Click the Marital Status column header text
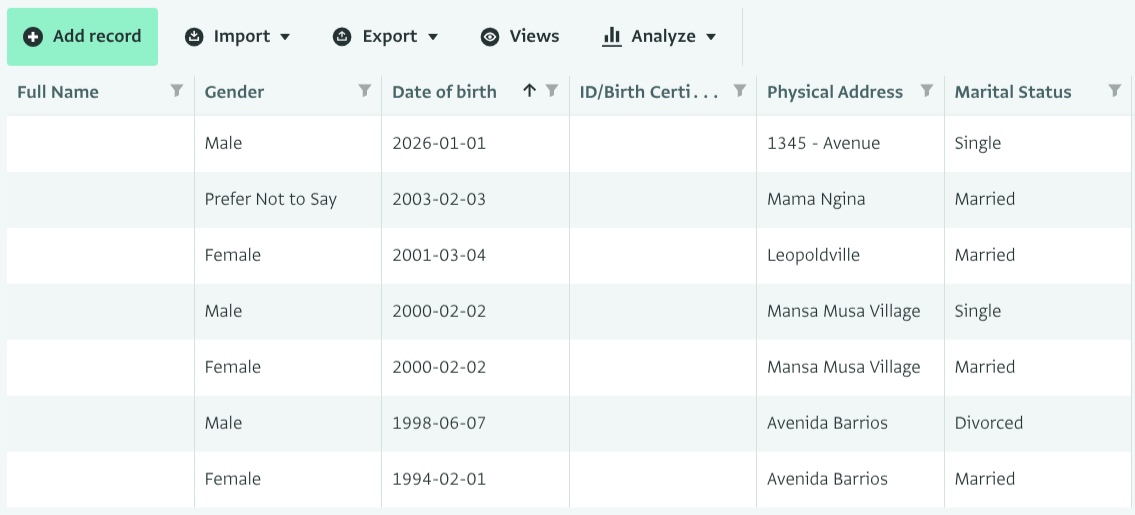The image size is (1135, 515). click(1012, 92)
